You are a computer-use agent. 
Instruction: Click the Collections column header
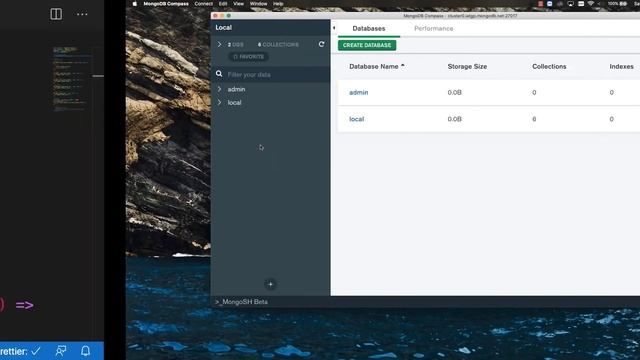coord(549,66)
